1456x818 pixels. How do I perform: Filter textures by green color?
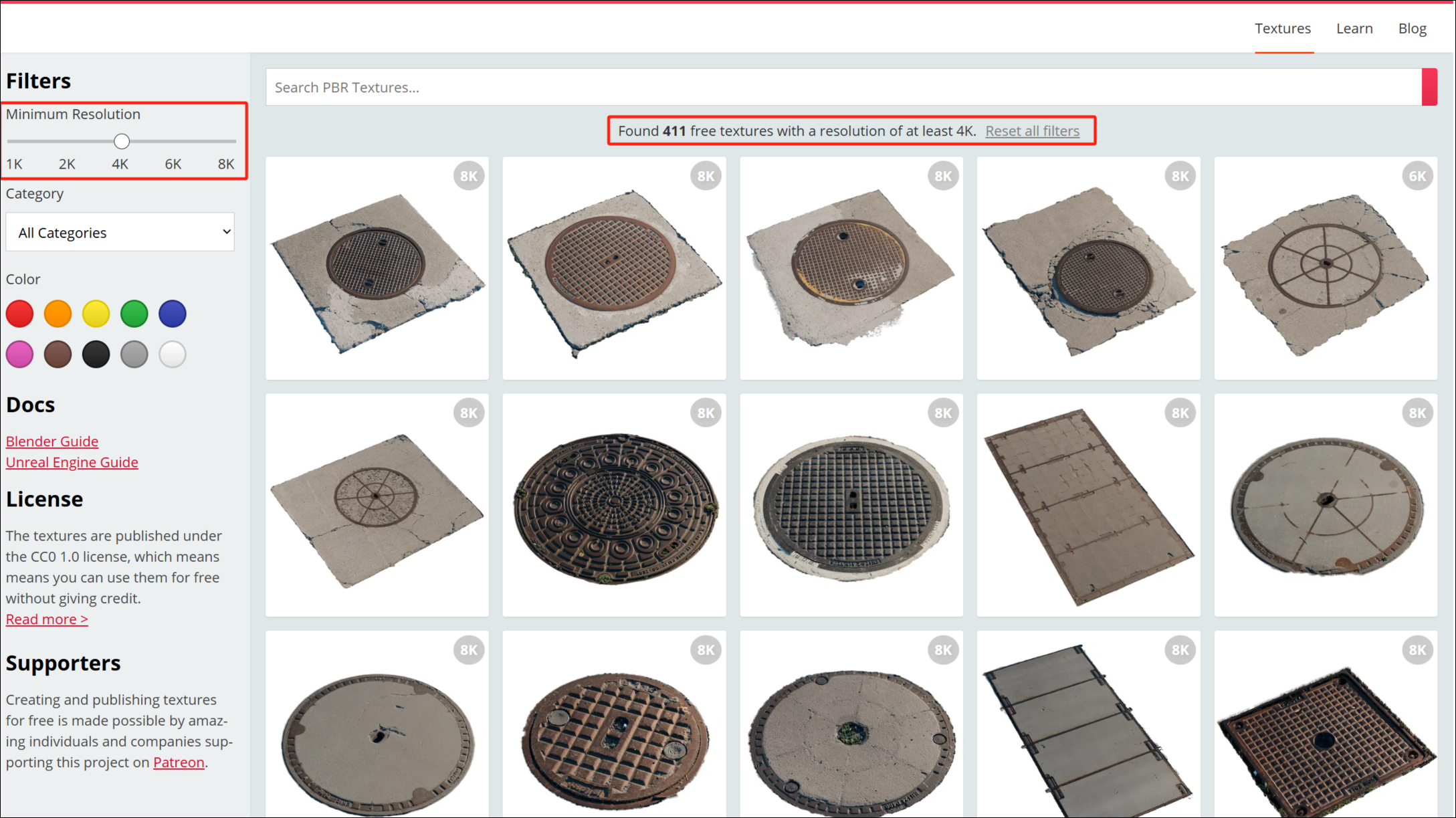[134, 314]
